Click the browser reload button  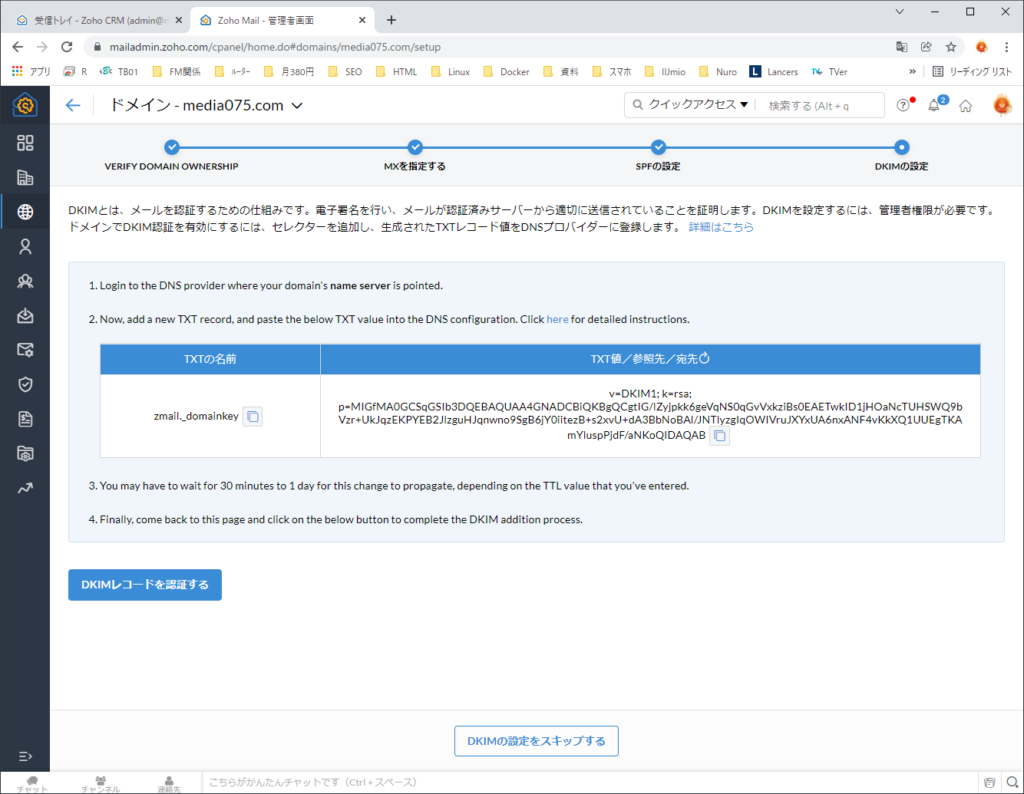(x=67, y=47)
